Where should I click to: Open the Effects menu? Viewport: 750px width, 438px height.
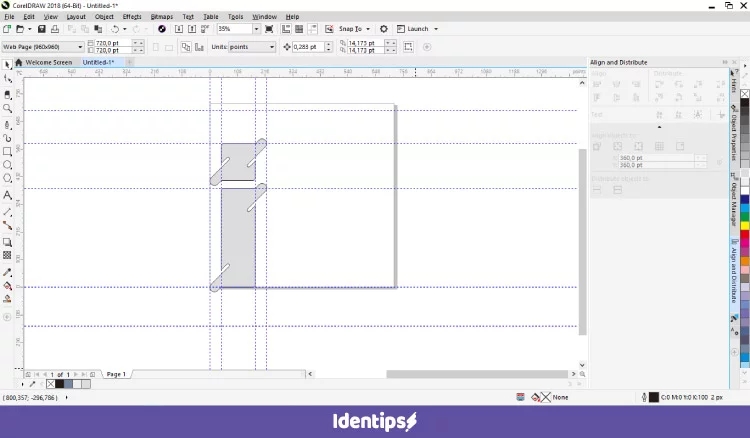coord(132,17)
